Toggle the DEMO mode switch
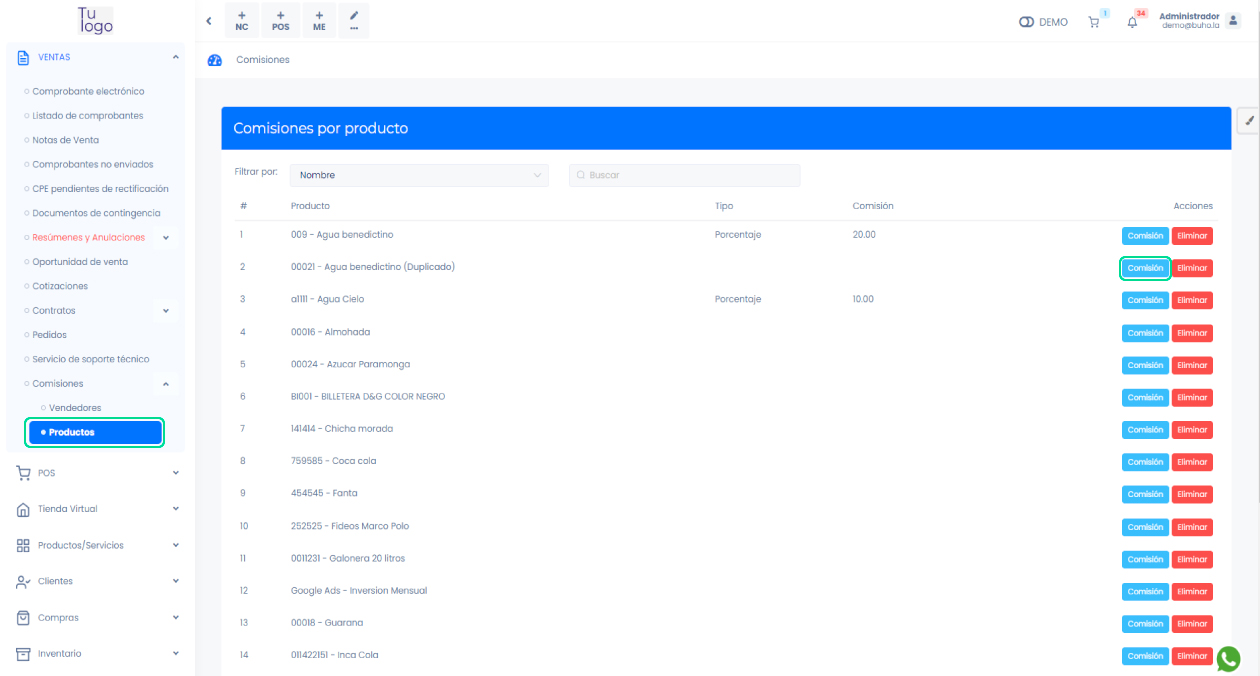Screen dimensions: 1260x676 pos(1027,22)
